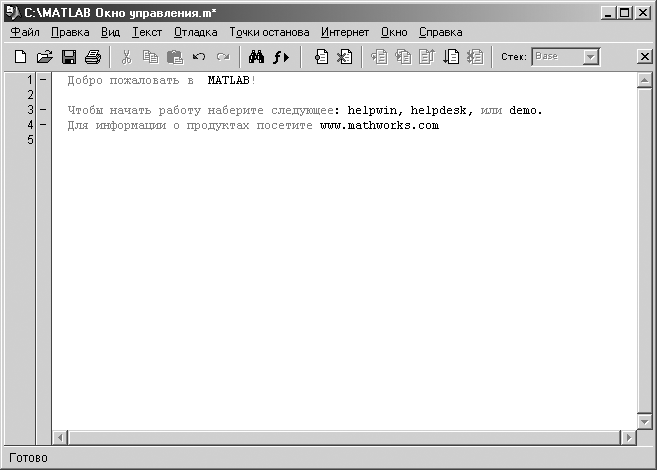Click the MATLAB editor title bar icon
Image resolution: width=657 pixels, height=470 pixels.
coord(13,13)
